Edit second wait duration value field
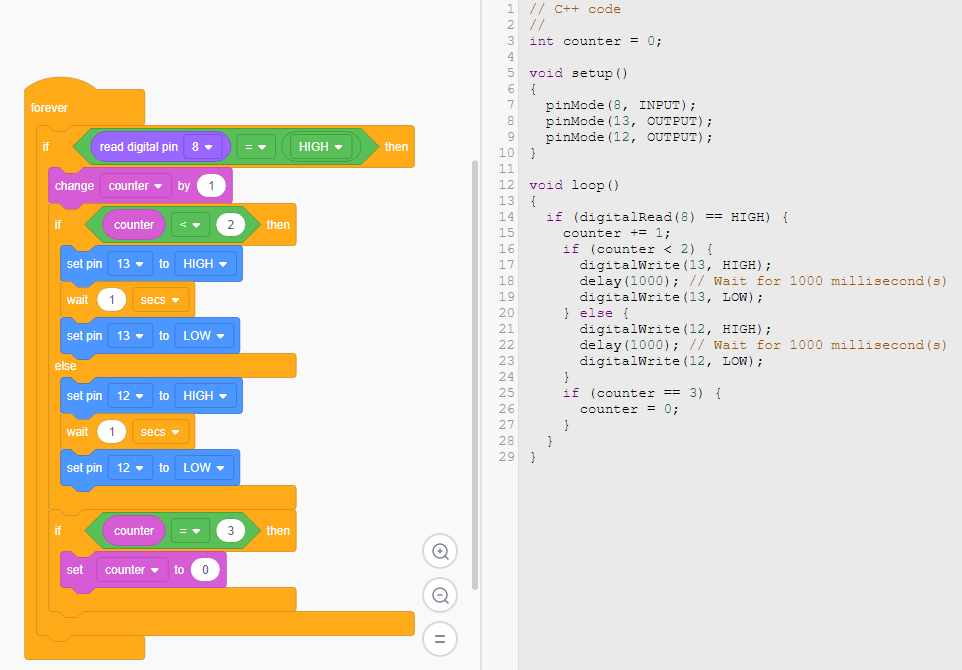 pyautogui.click(x=112, y=432)
